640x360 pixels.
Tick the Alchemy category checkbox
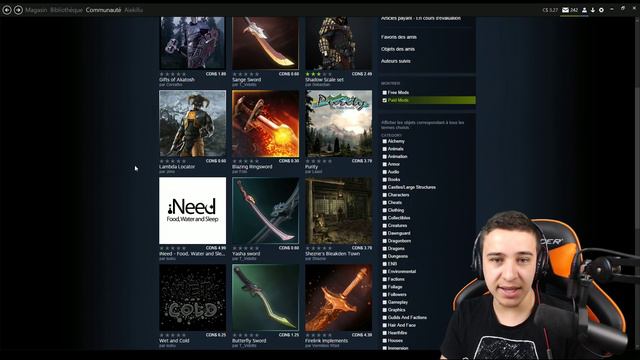pyautogui.click(x=384, y=141)
